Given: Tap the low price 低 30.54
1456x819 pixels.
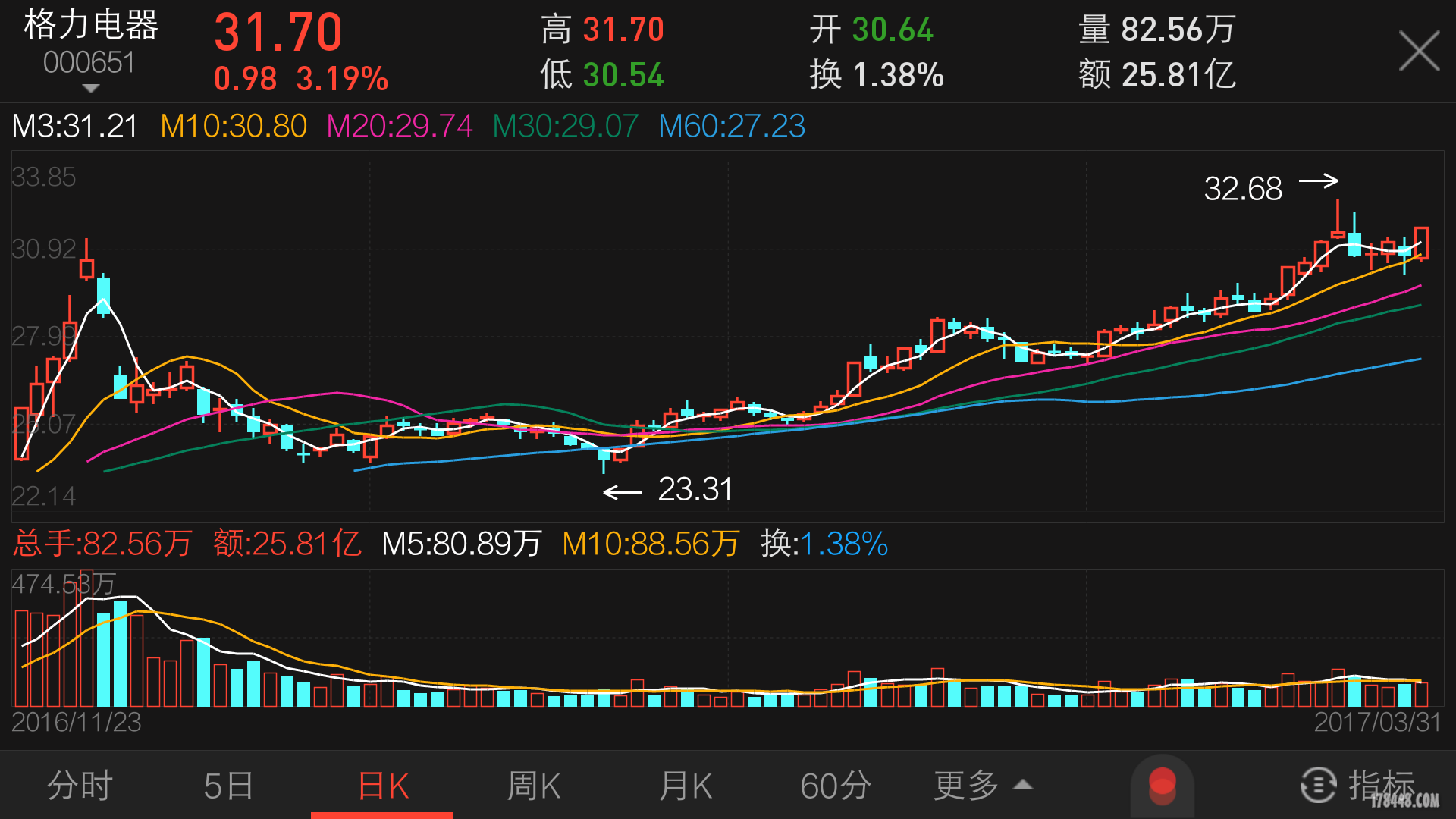Looking at the screenshot, I should pos(602,75).
